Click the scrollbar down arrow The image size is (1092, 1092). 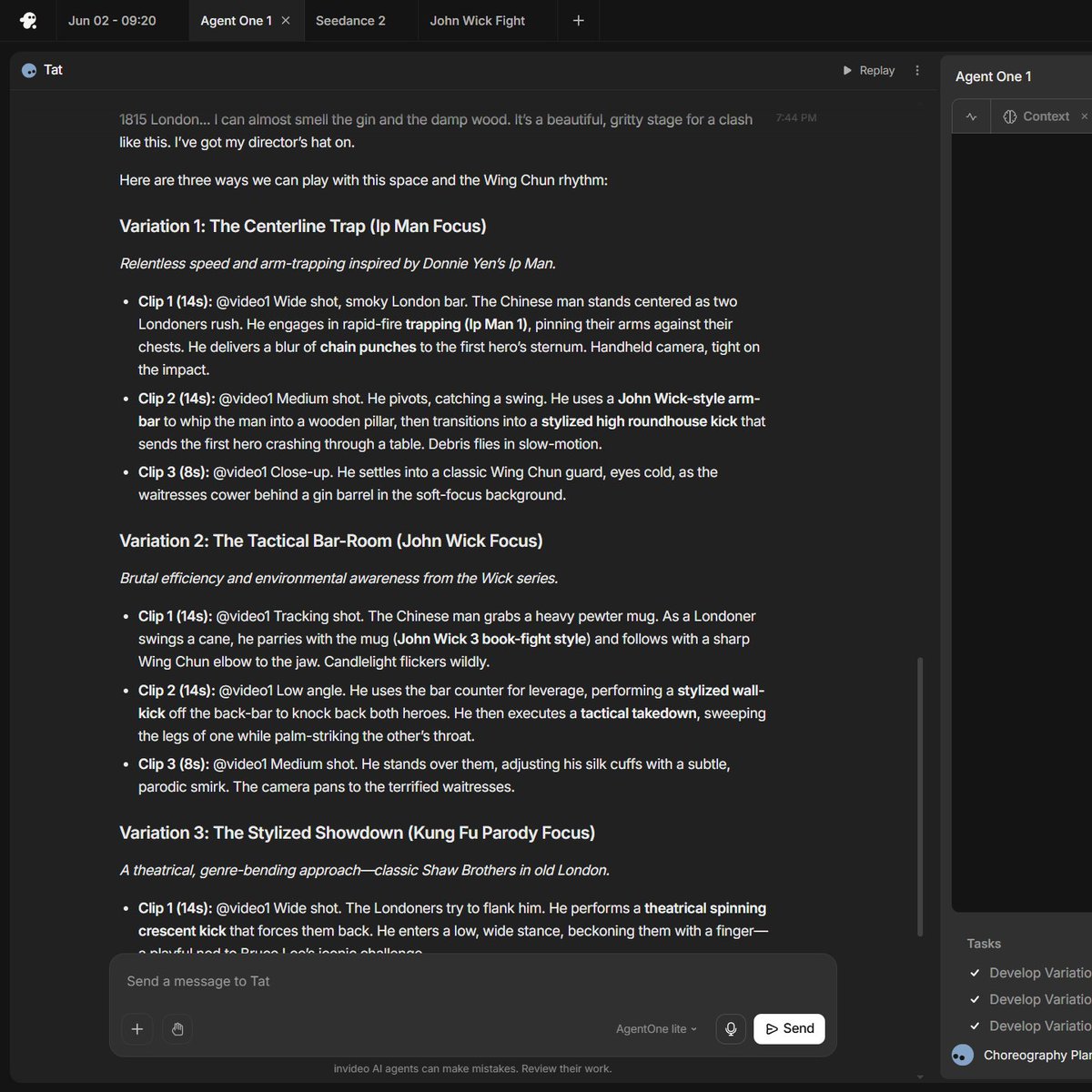(919, 1076)
